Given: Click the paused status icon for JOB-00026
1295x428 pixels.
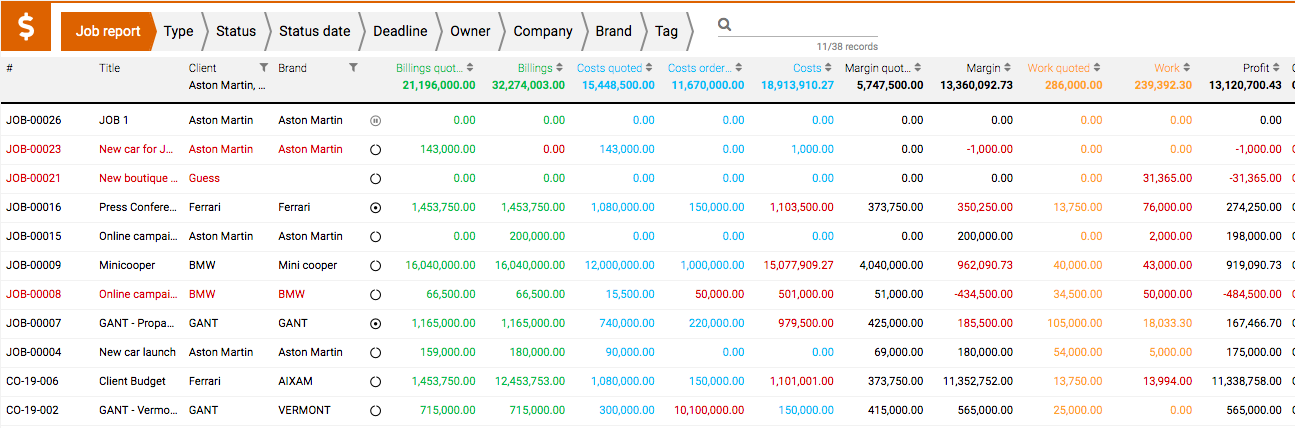Looking at the screenshot, I should [375, 120].
